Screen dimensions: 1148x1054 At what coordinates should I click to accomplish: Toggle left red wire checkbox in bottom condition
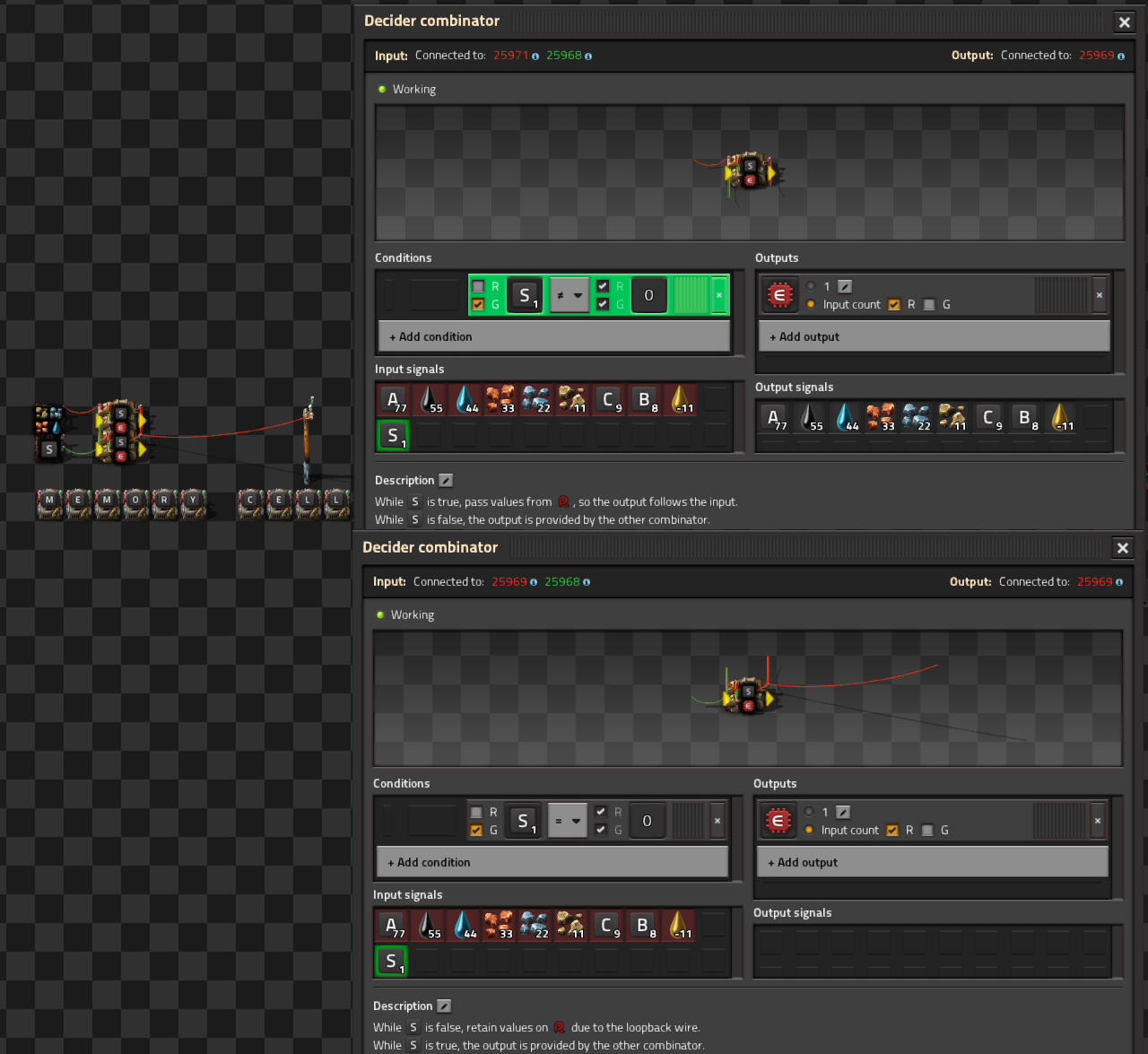pyautogui.click(x=476, y=813)
